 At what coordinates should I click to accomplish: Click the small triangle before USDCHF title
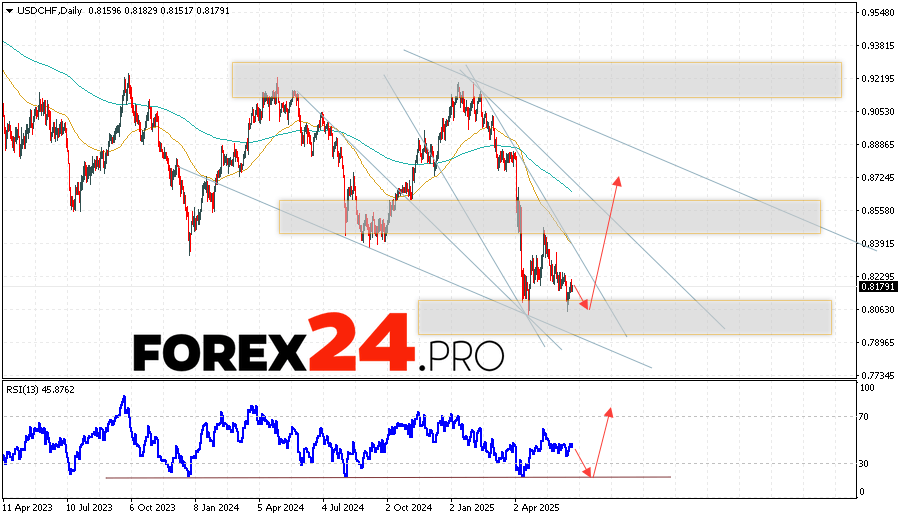tap(7, 10)
